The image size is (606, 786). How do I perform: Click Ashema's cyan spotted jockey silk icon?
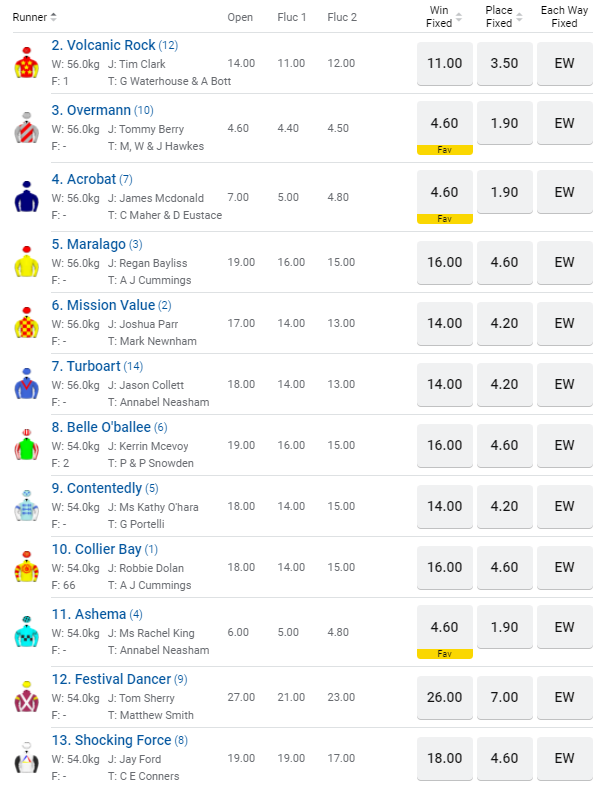(x=25, y=632)
